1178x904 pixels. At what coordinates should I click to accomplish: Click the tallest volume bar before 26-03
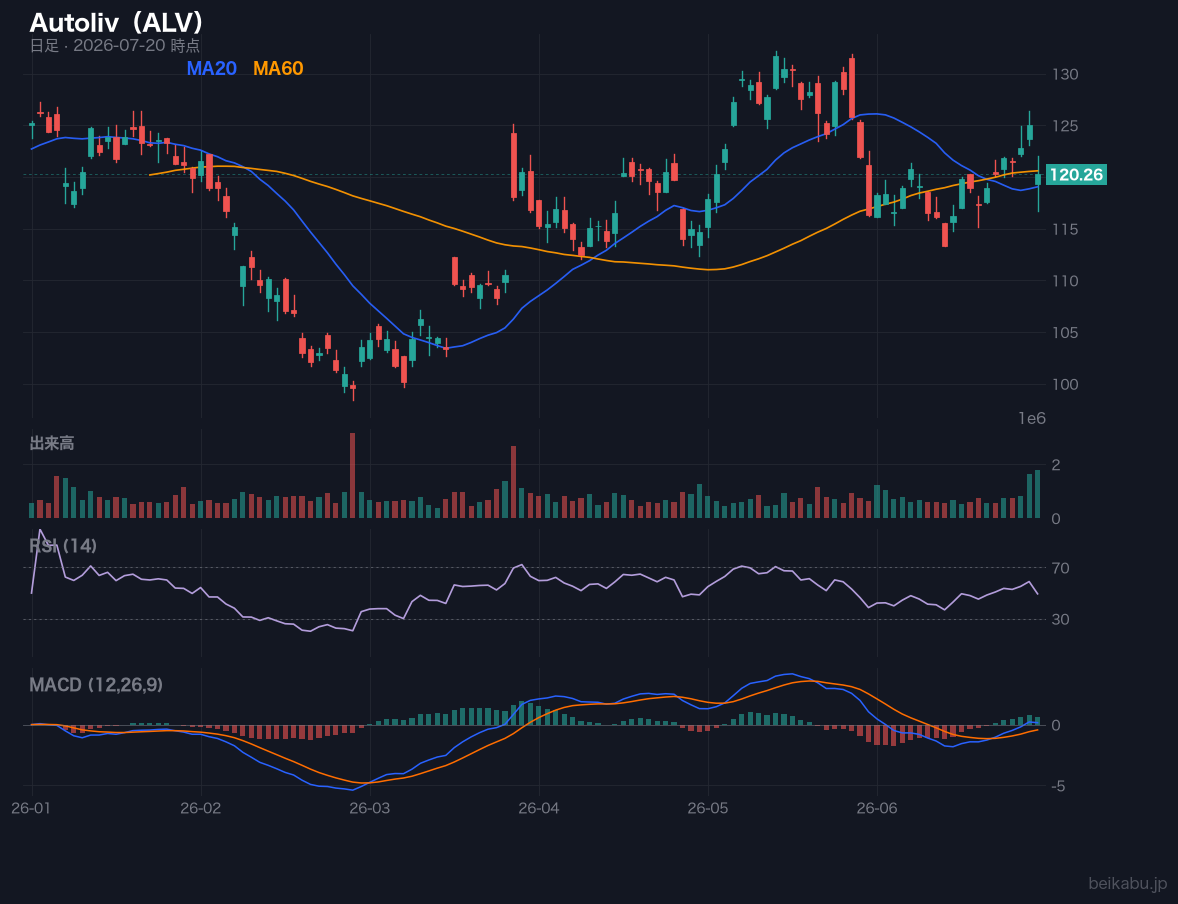click(352, 475)
